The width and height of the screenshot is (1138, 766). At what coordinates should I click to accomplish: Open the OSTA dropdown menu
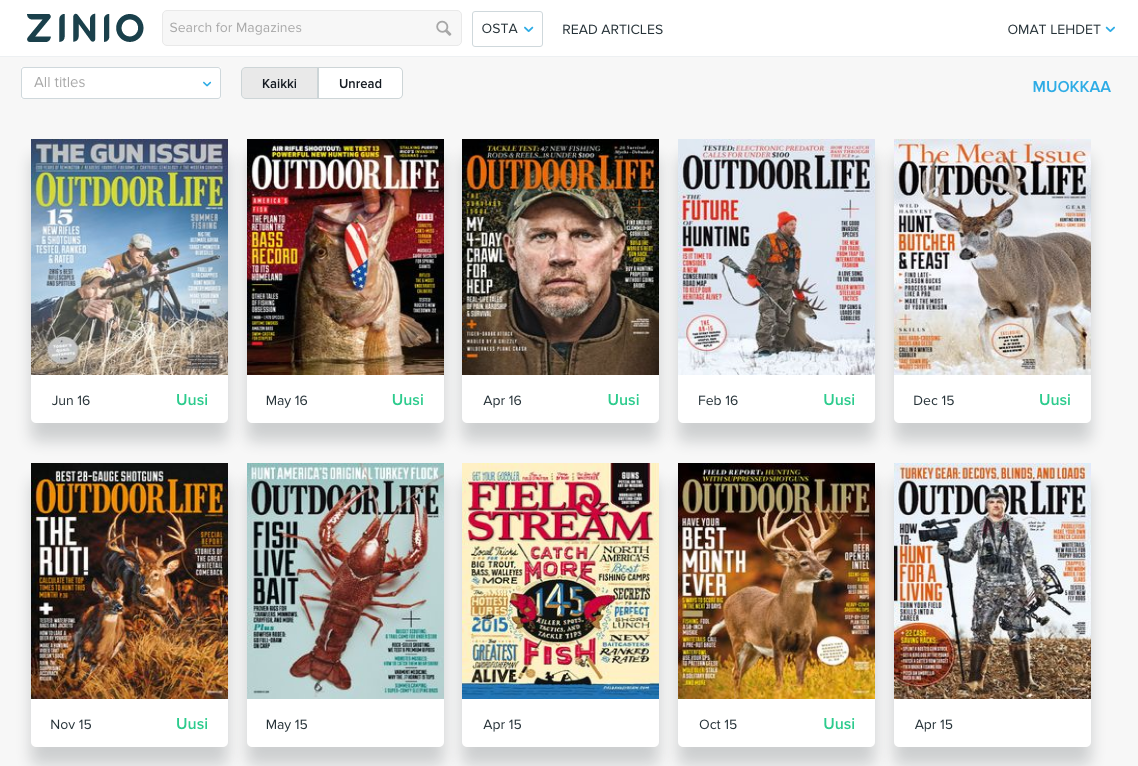[507, 29]
